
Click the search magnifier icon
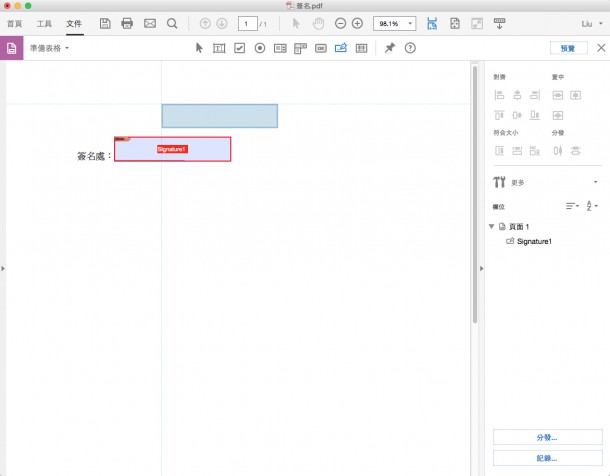coord(172,23)
